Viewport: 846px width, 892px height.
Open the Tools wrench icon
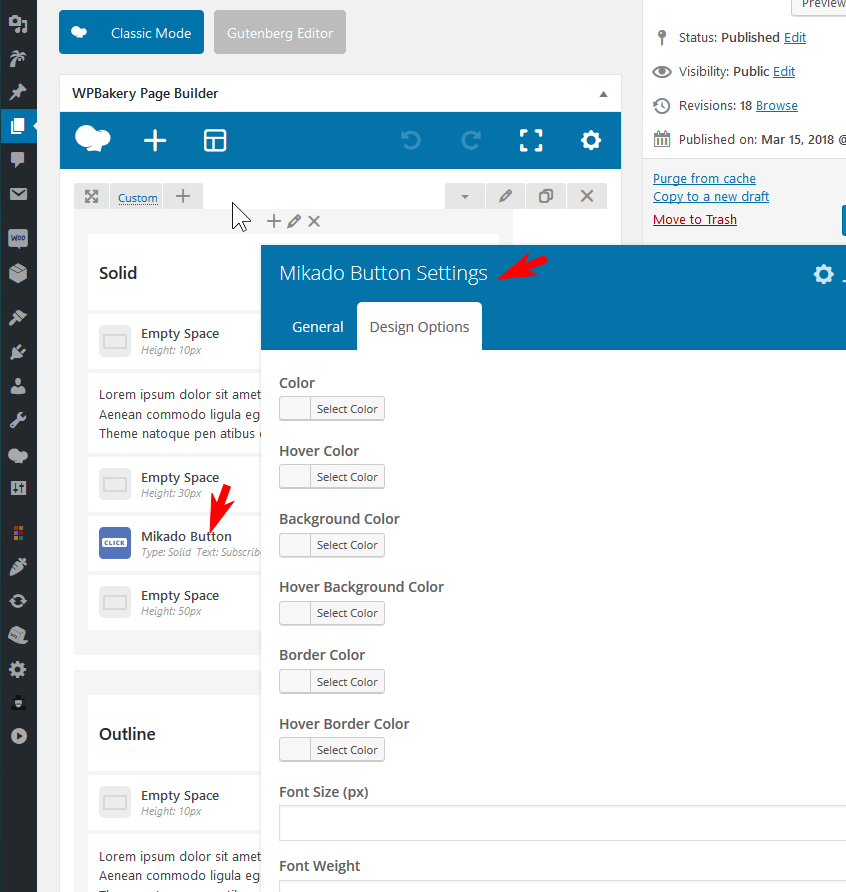(x=18, y=420)
